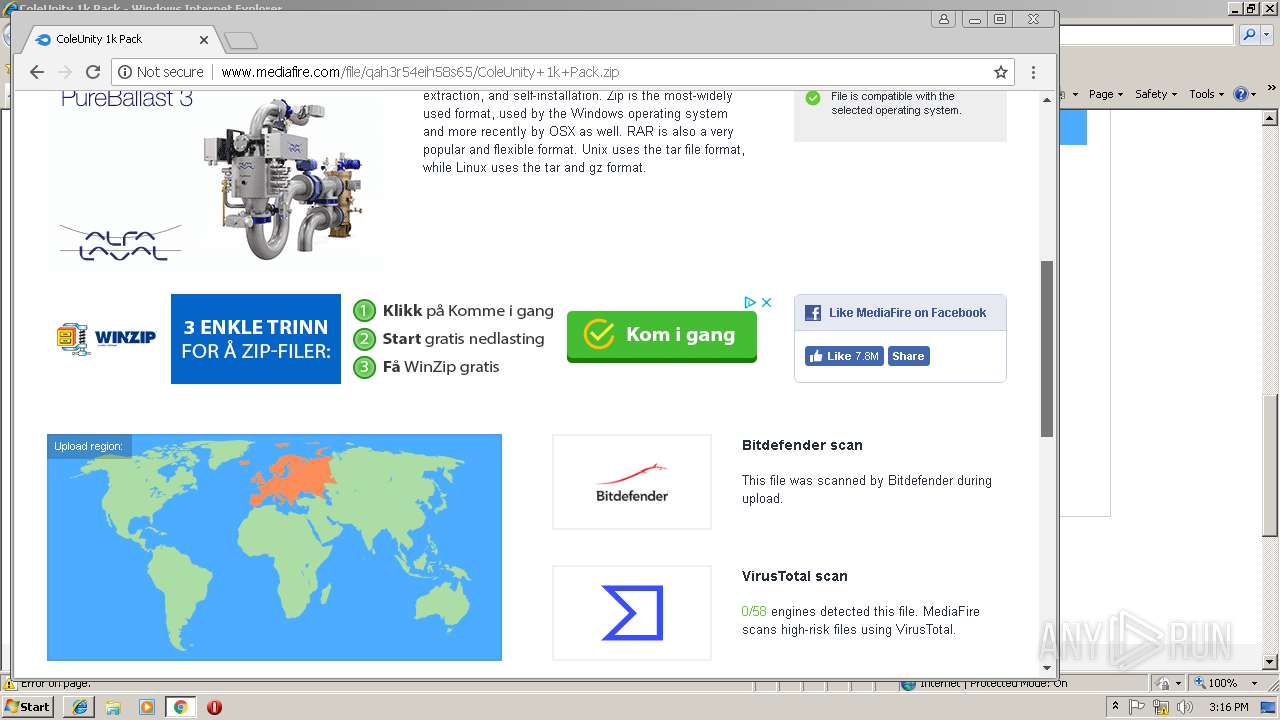The height and width of the screenshot is (720, 1280).
Task: Click the Chrome page scrollbar thumb
Action: pyautogui.click(x=1047, y=349)
